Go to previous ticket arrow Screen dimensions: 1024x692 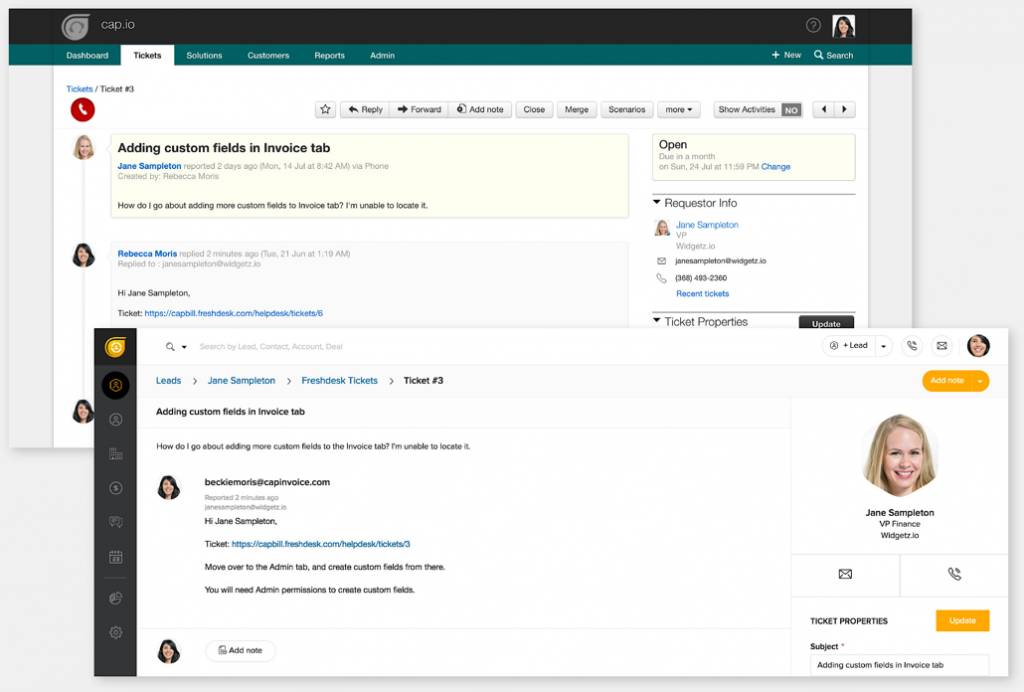[x=824, y=110]
